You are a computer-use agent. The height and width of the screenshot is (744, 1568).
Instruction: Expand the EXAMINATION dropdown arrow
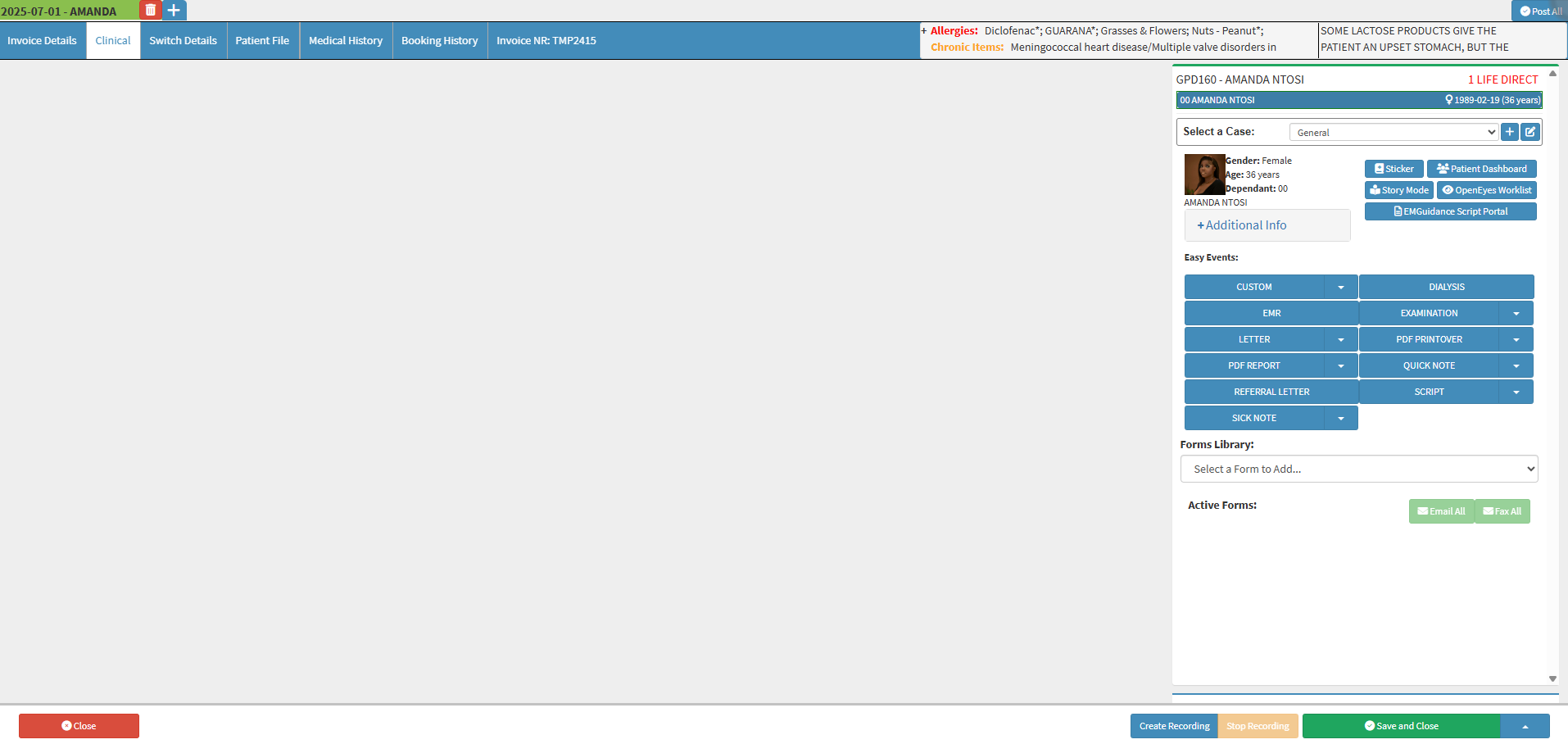click(x=1516, y=313)
